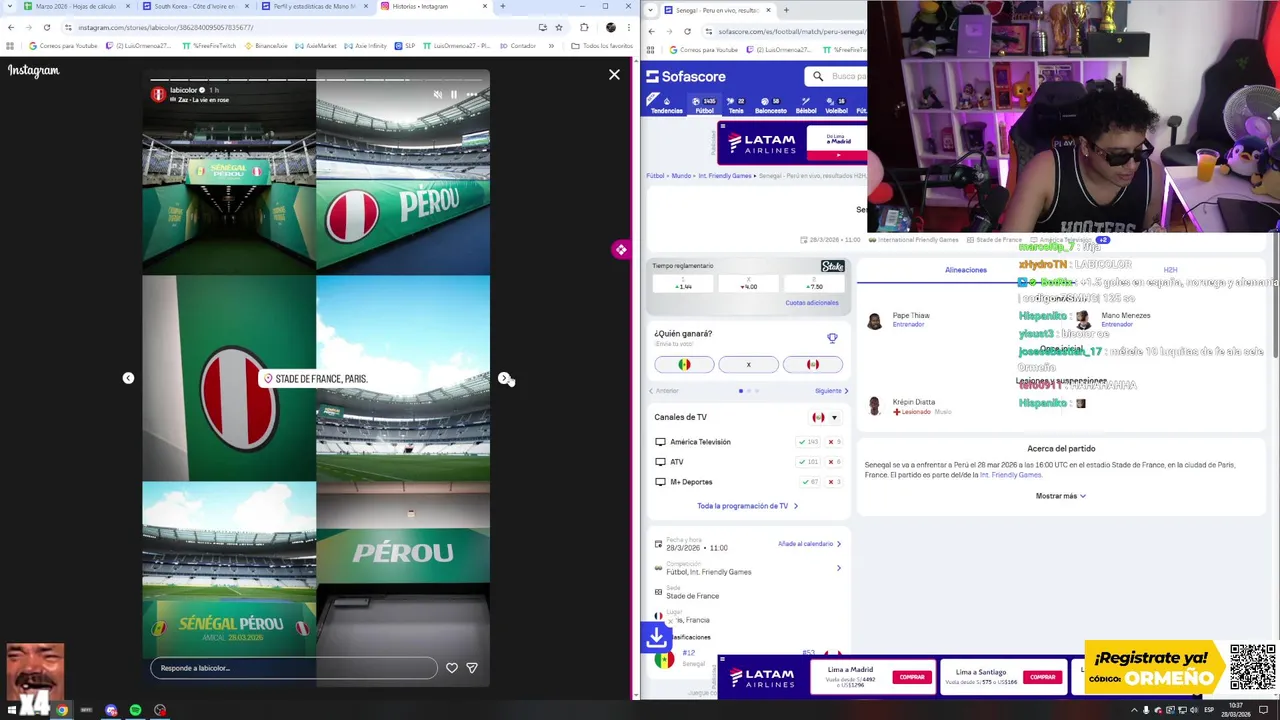The image size is (1280, 720).
Task: Select the Fútbol sports tab
Action: coord(704,105)
